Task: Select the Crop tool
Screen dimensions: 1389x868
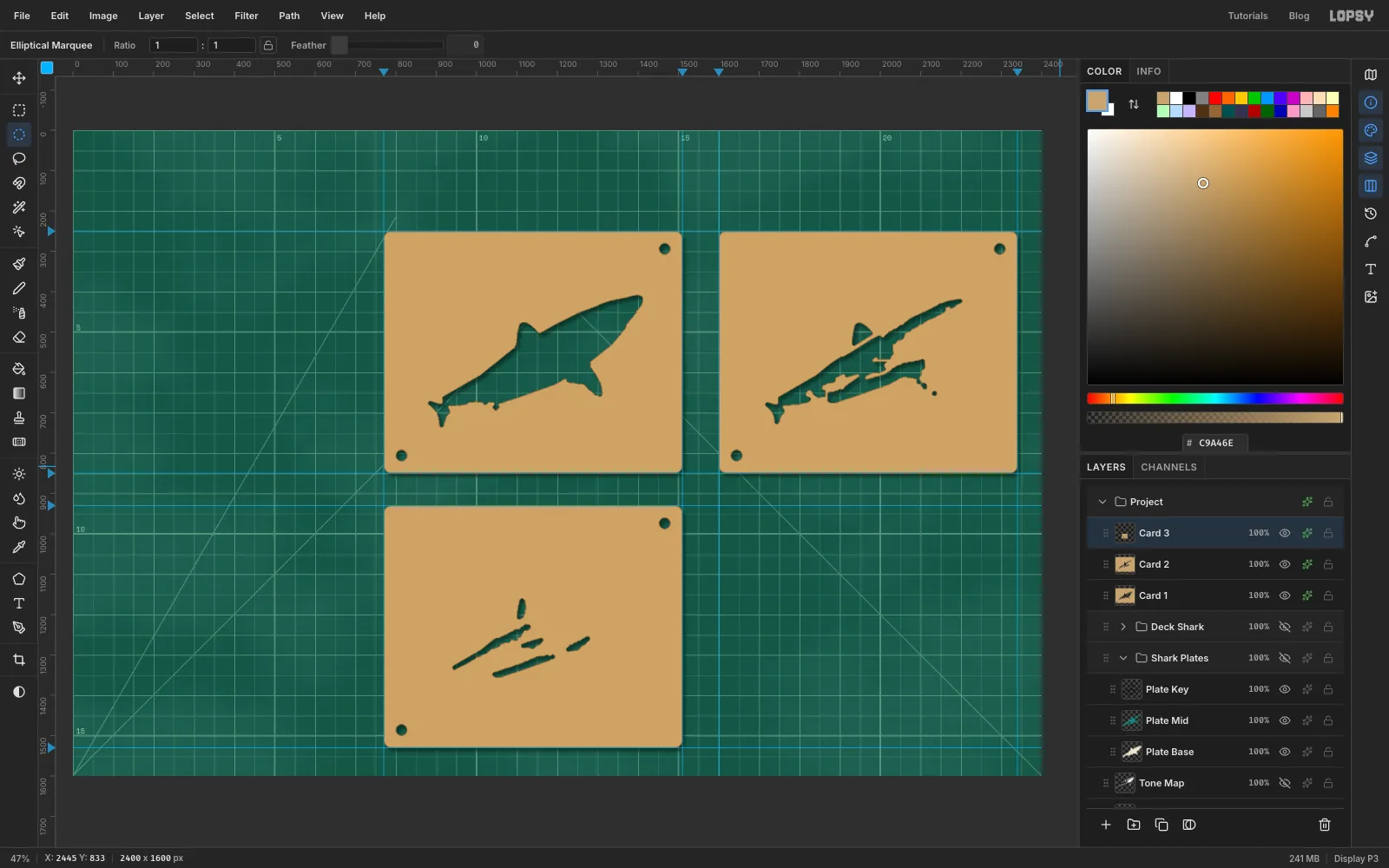Action: click(19, 660)
